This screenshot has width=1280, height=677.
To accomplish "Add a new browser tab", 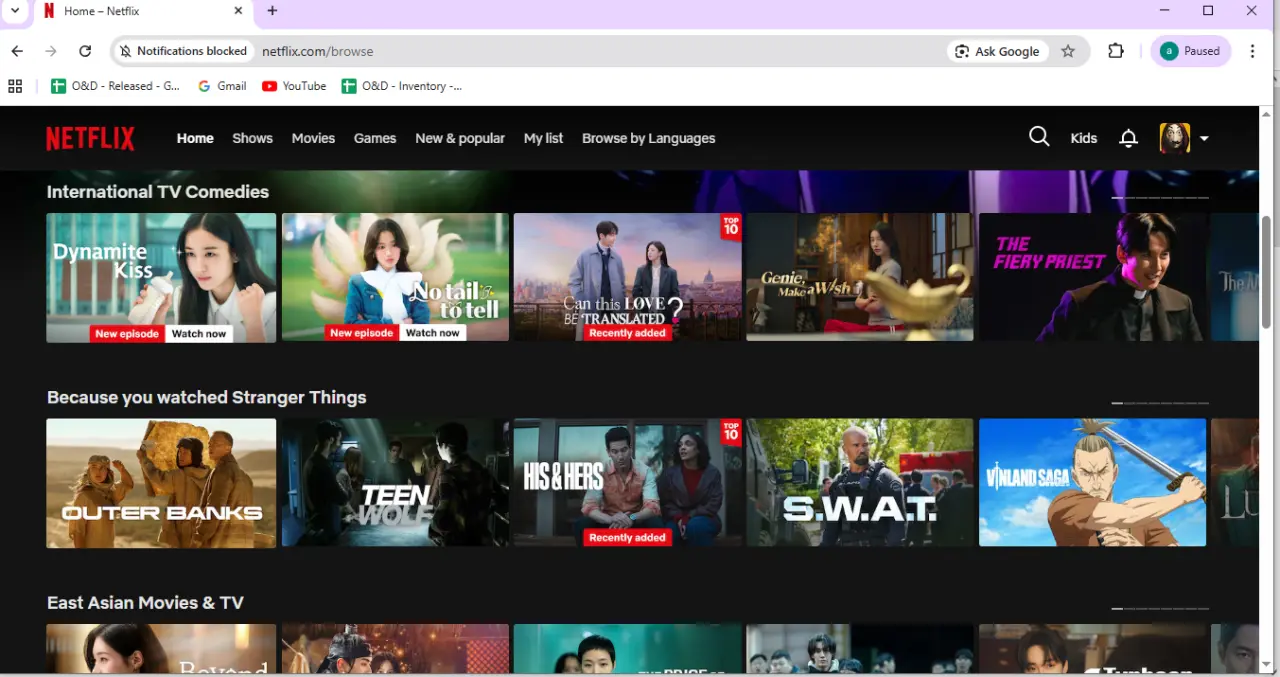I will 272,11.
